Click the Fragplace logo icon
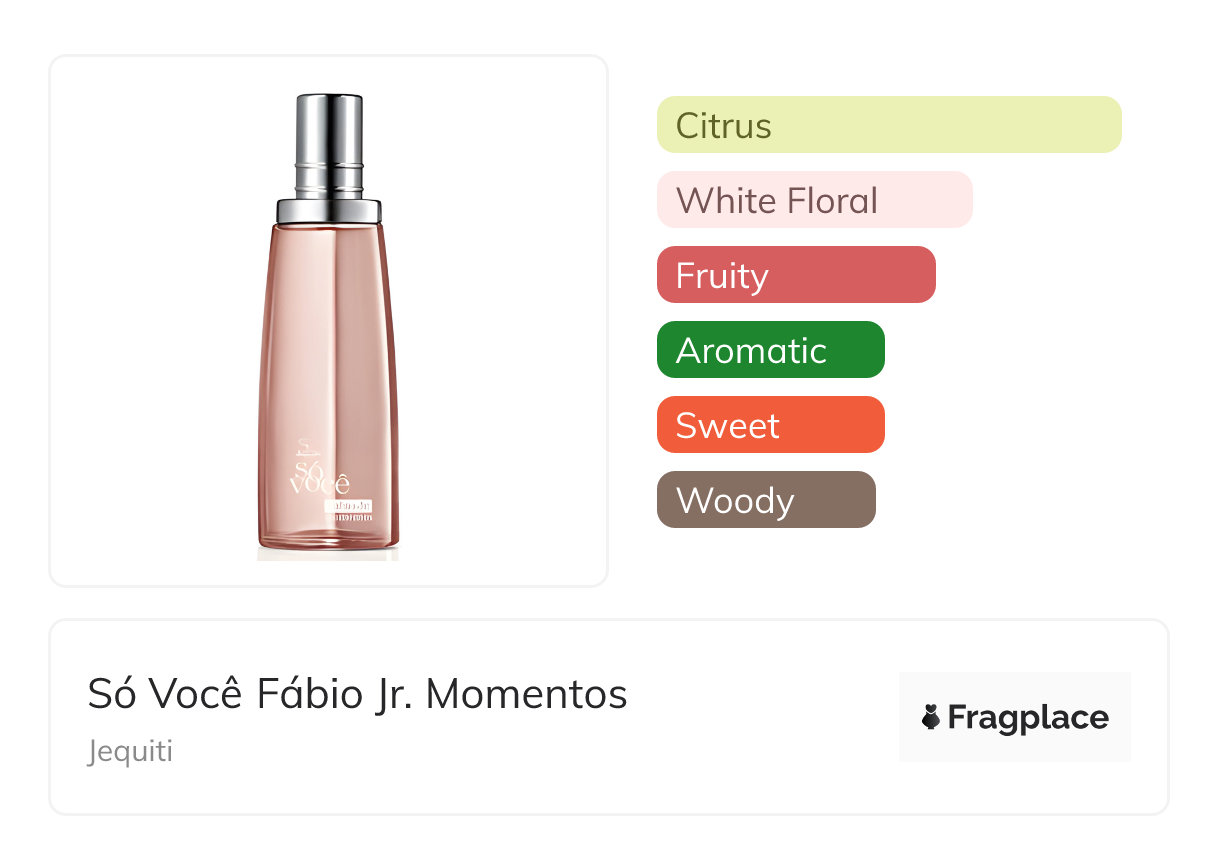The image size is (1218, 864). click(x=931, y=717)
